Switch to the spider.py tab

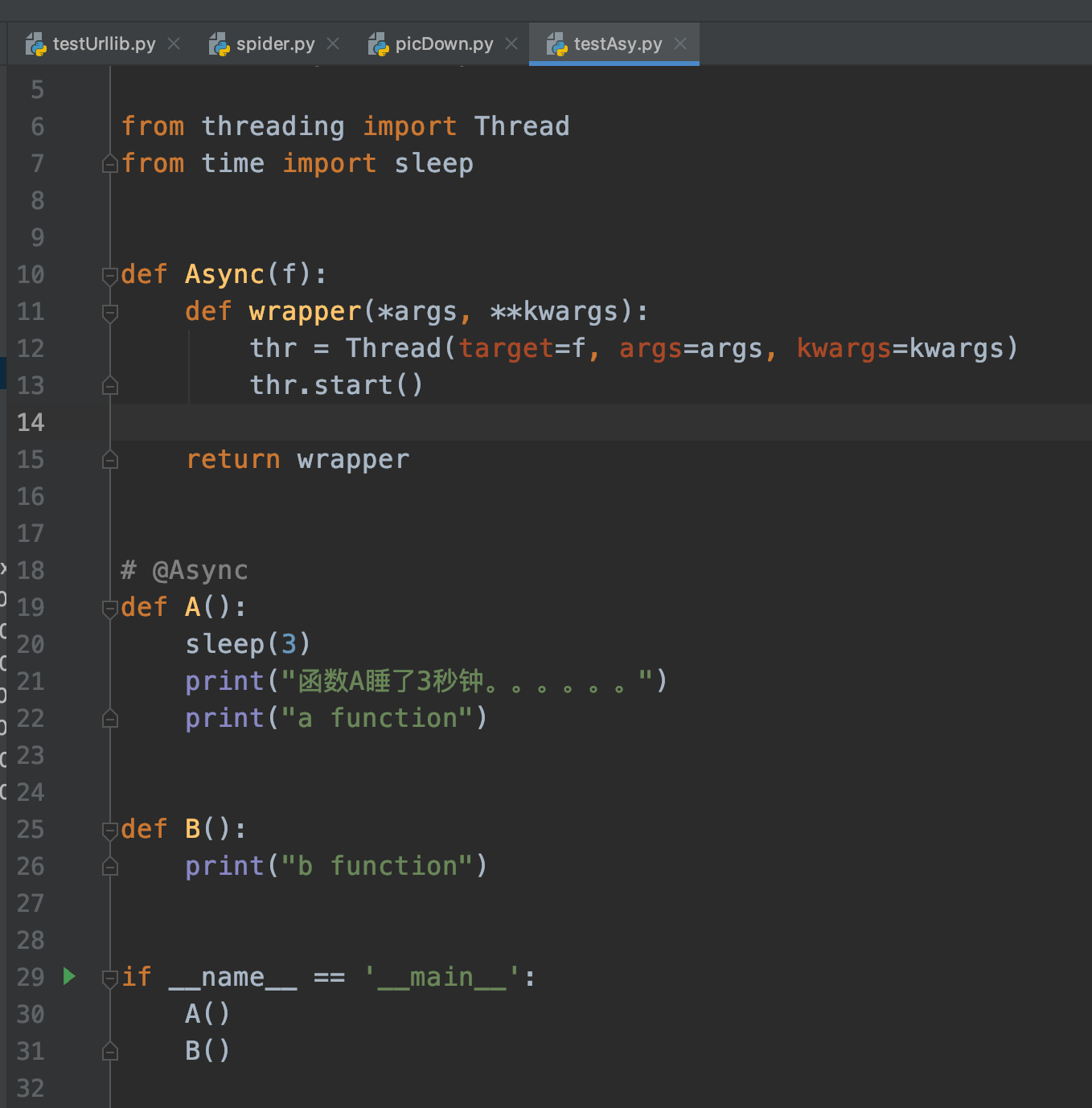(274, 44)
